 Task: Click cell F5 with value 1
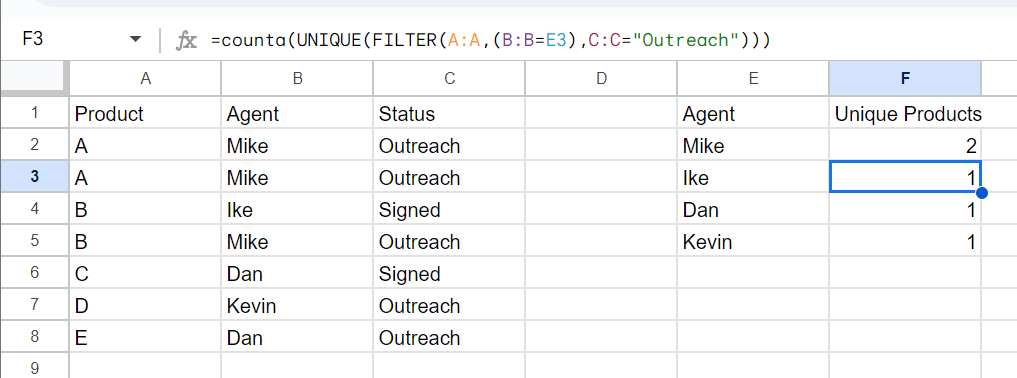pyautogui.click(x=905, y=241)
